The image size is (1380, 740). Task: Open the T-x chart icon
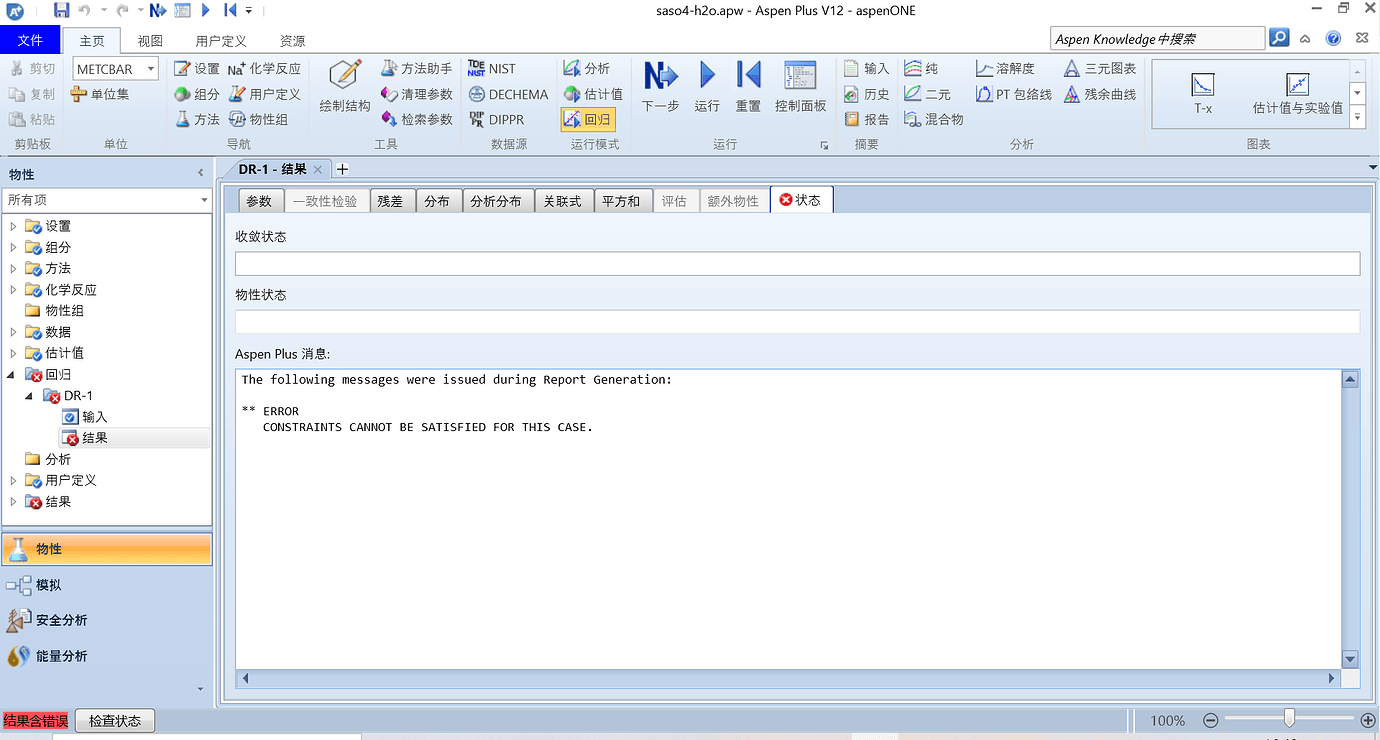click(1203, 85)
